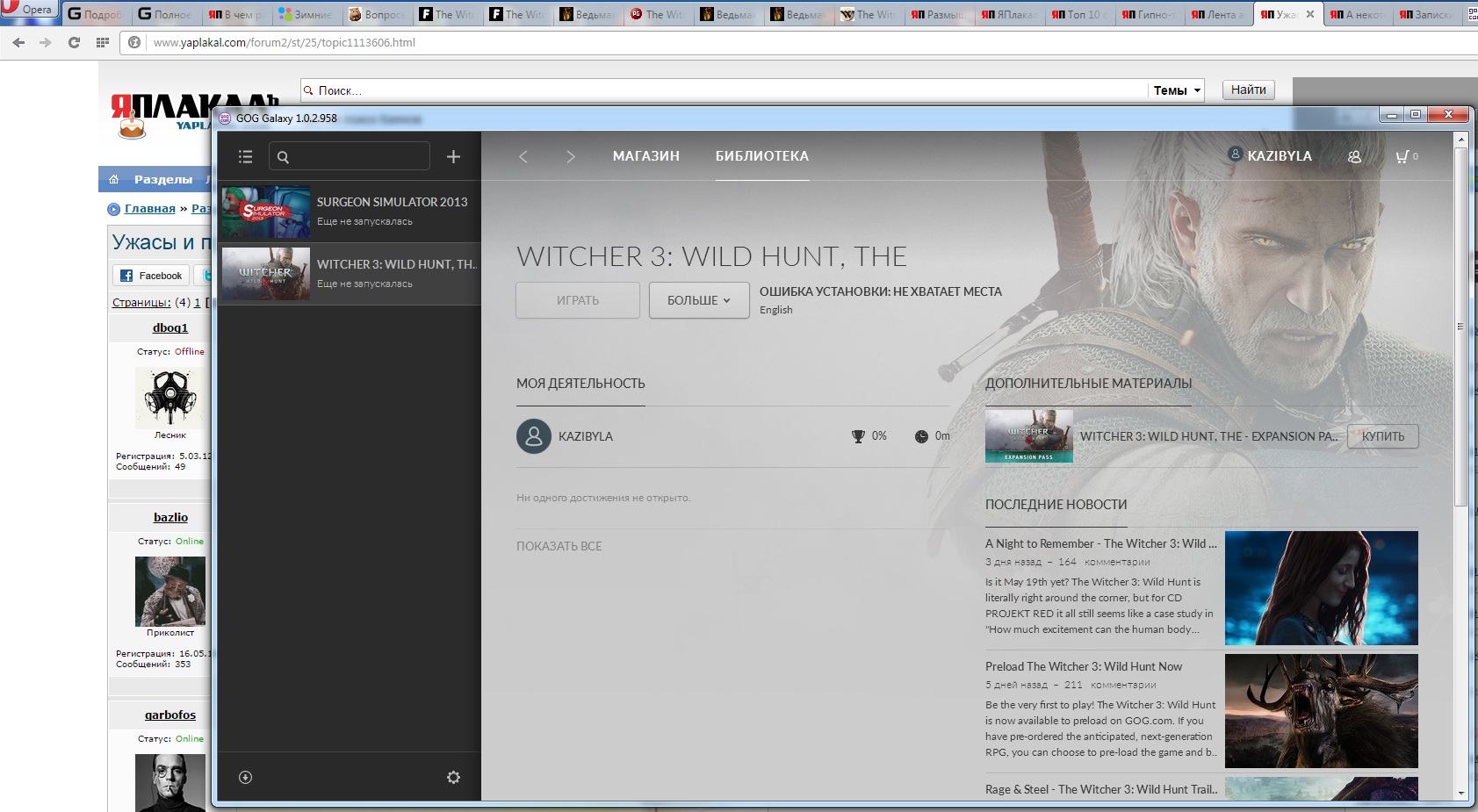Go forward with the right arrow in Galaxy

point(571,156)
